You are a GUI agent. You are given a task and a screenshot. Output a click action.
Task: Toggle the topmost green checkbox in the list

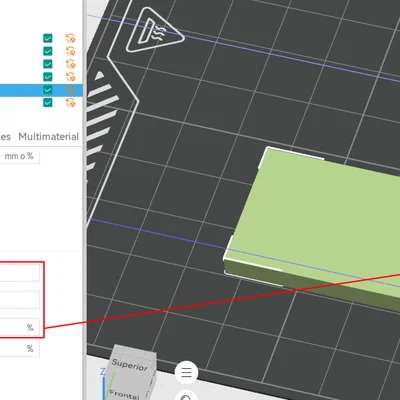point(48,38)
